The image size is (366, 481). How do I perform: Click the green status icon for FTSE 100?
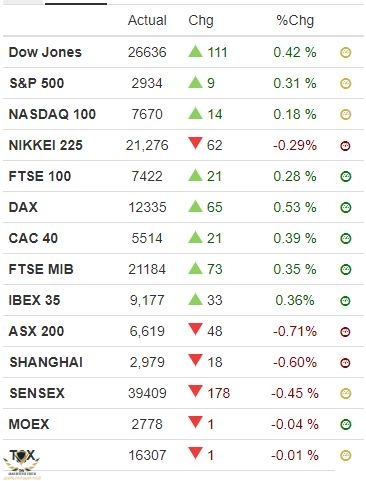(x=346, y=176)
